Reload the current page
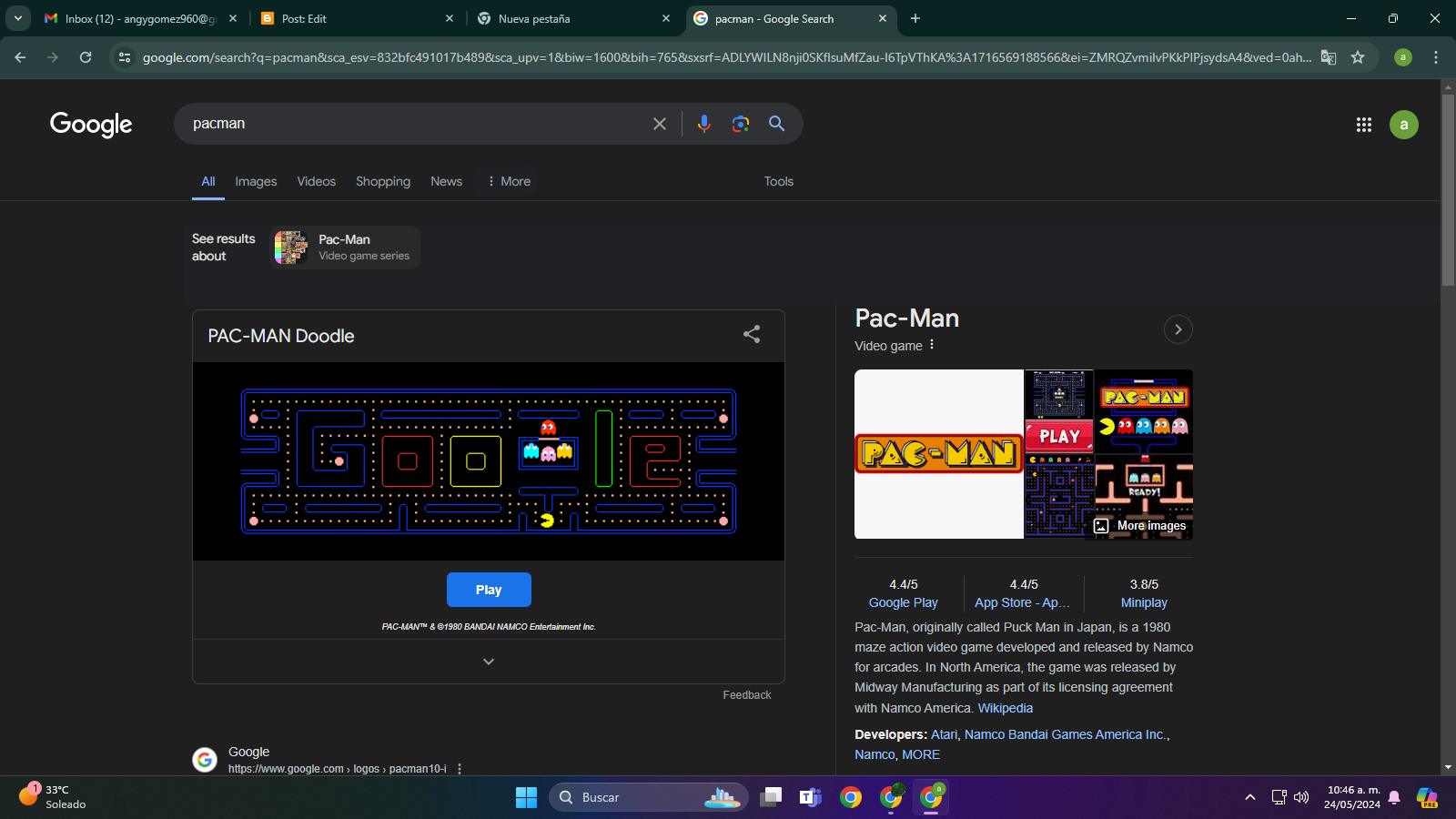Screen dimensions: 1456x819 pos(86,57)
